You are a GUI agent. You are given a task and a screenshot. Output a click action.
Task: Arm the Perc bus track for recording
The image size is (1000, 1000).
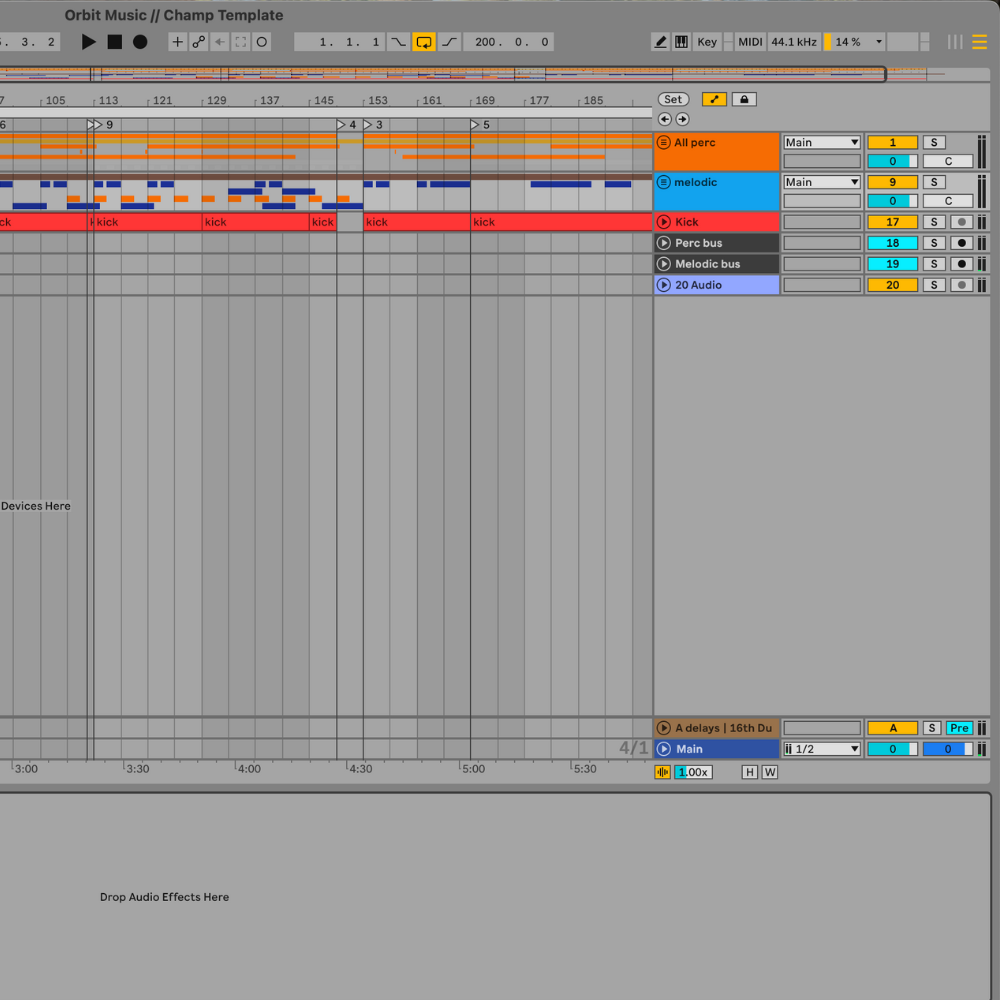[961, 243]
